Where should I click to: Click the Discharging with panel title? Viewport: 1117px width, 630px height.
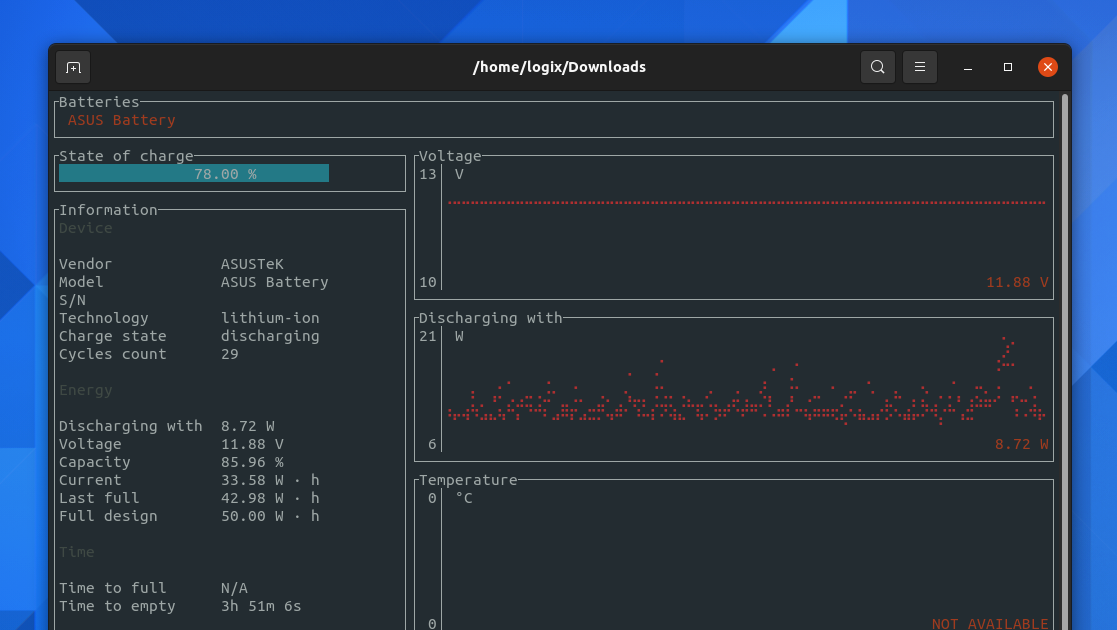491,319
